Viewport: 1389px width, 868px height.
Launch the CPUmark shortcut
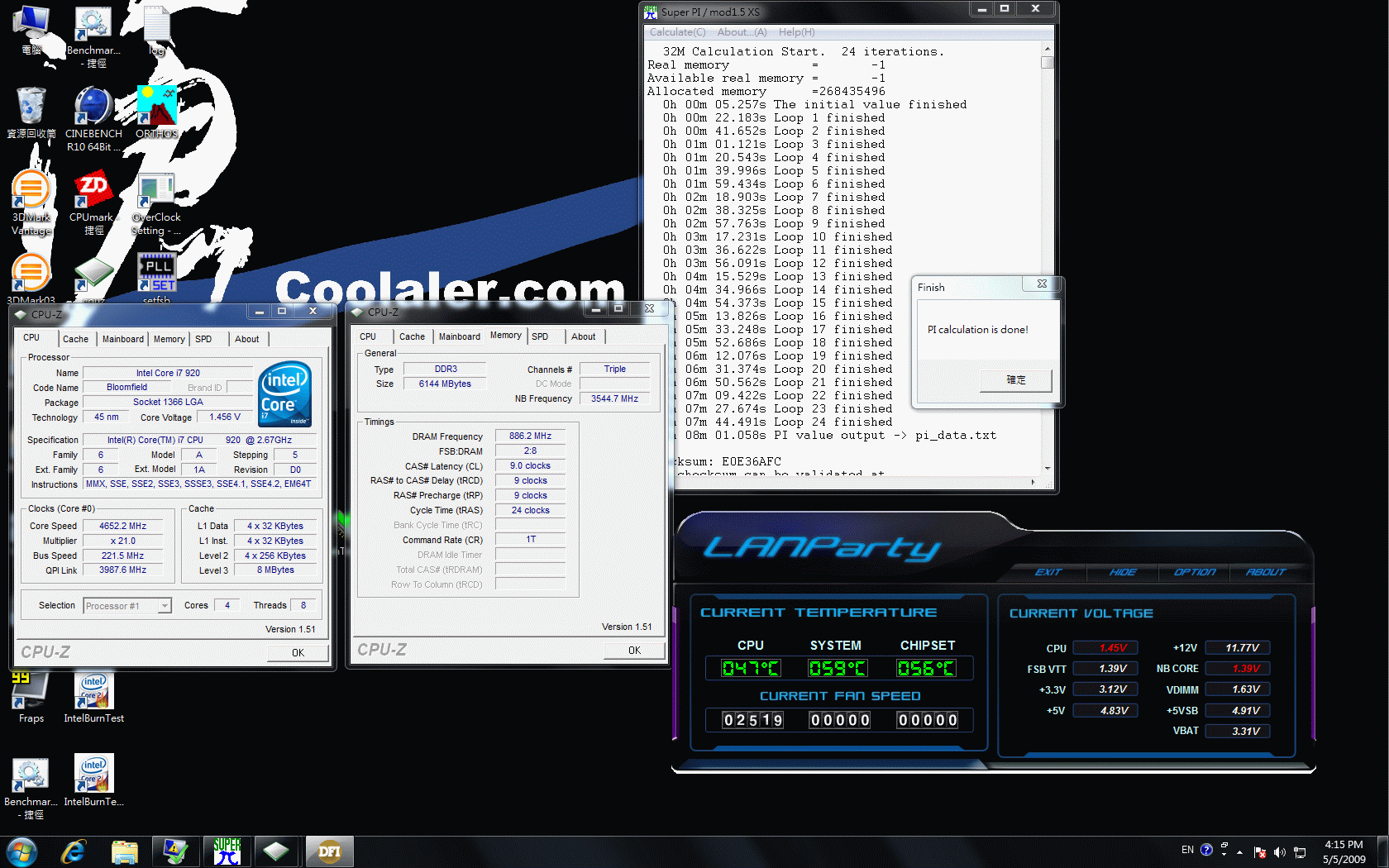(93, 203)
